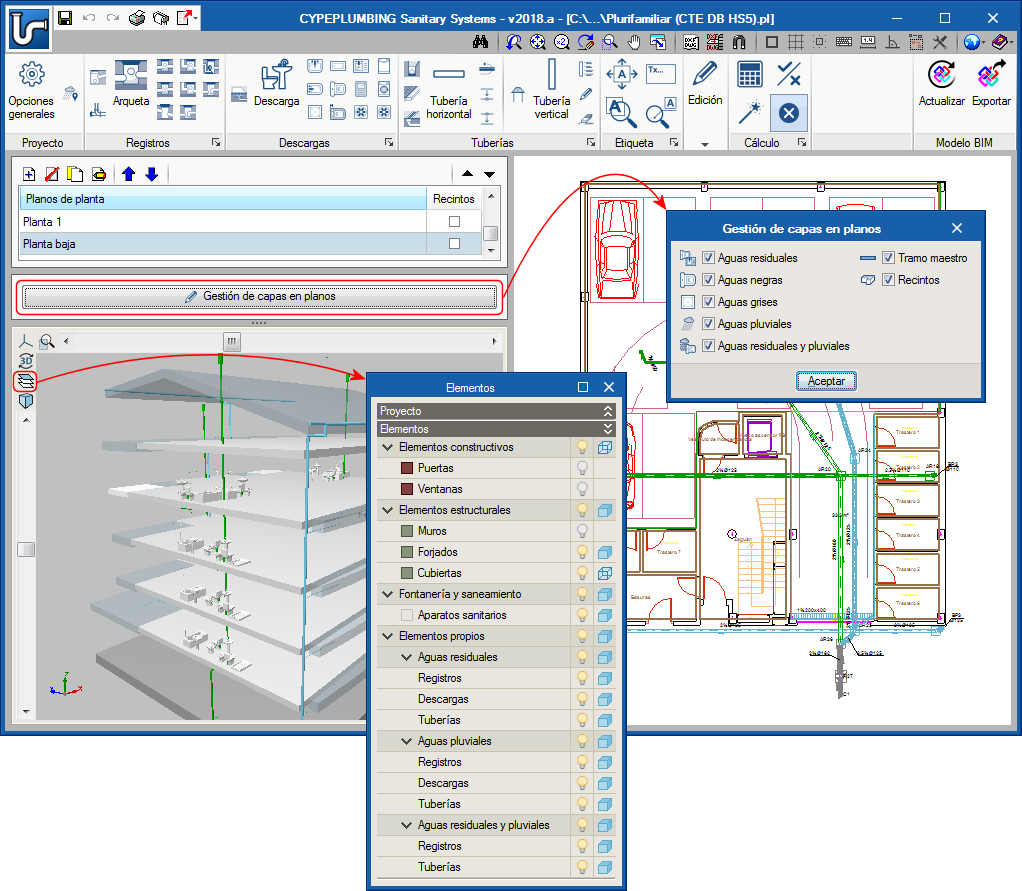Toggle wireframe mode for Cubiertas
The width and height of the screenshot is (1022, 891).
click(605, 573)
